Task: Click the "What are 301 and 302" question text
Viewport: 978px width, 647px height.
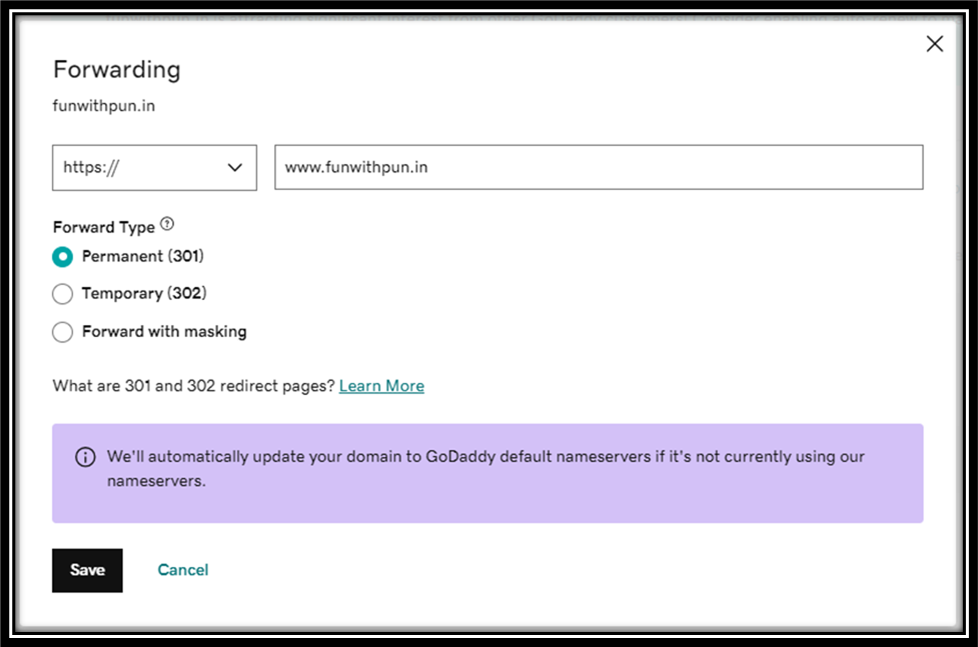Action: pyautogui.click(x=194, y=386)
